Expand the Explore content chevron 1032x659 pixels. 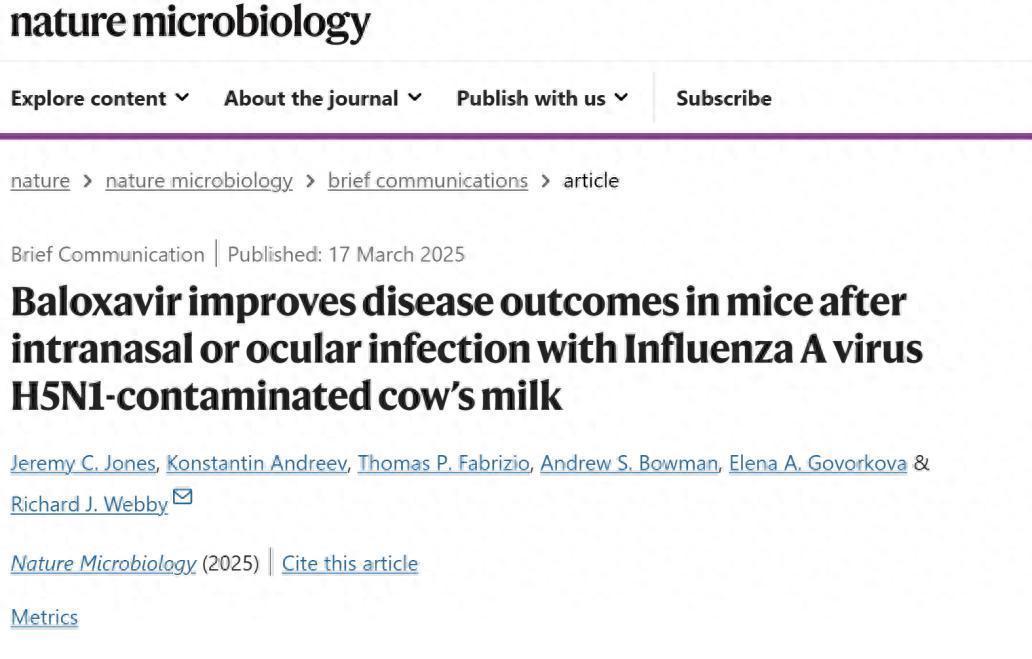point(182,97)
